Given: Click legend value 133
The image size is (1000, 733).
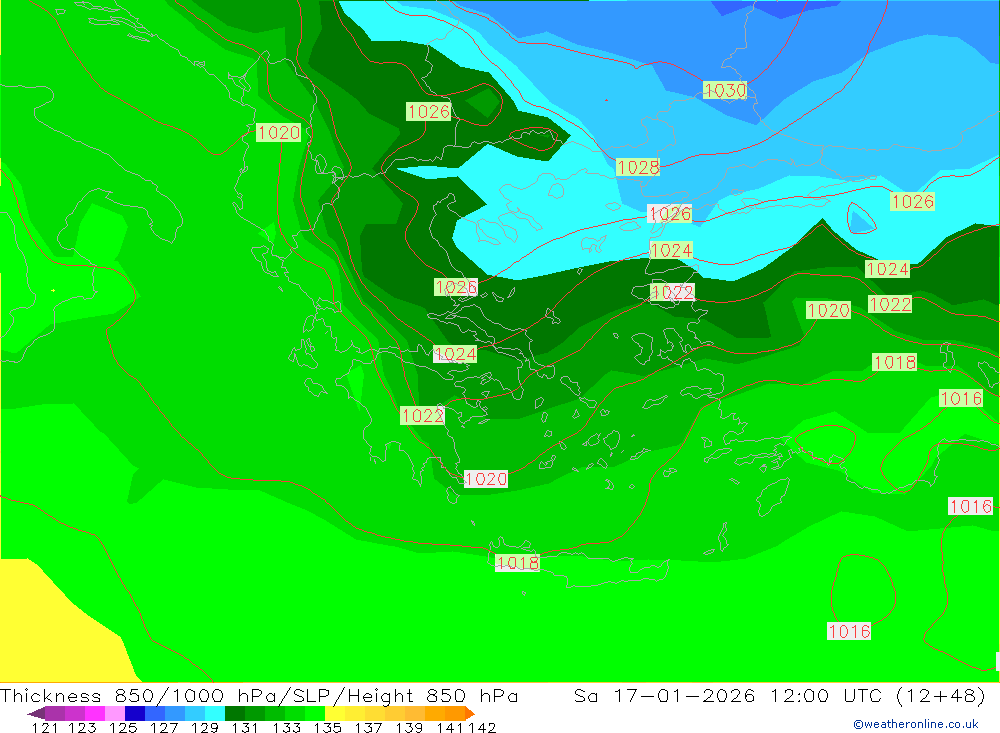Looking at the screenshot, I should point(286,727).
